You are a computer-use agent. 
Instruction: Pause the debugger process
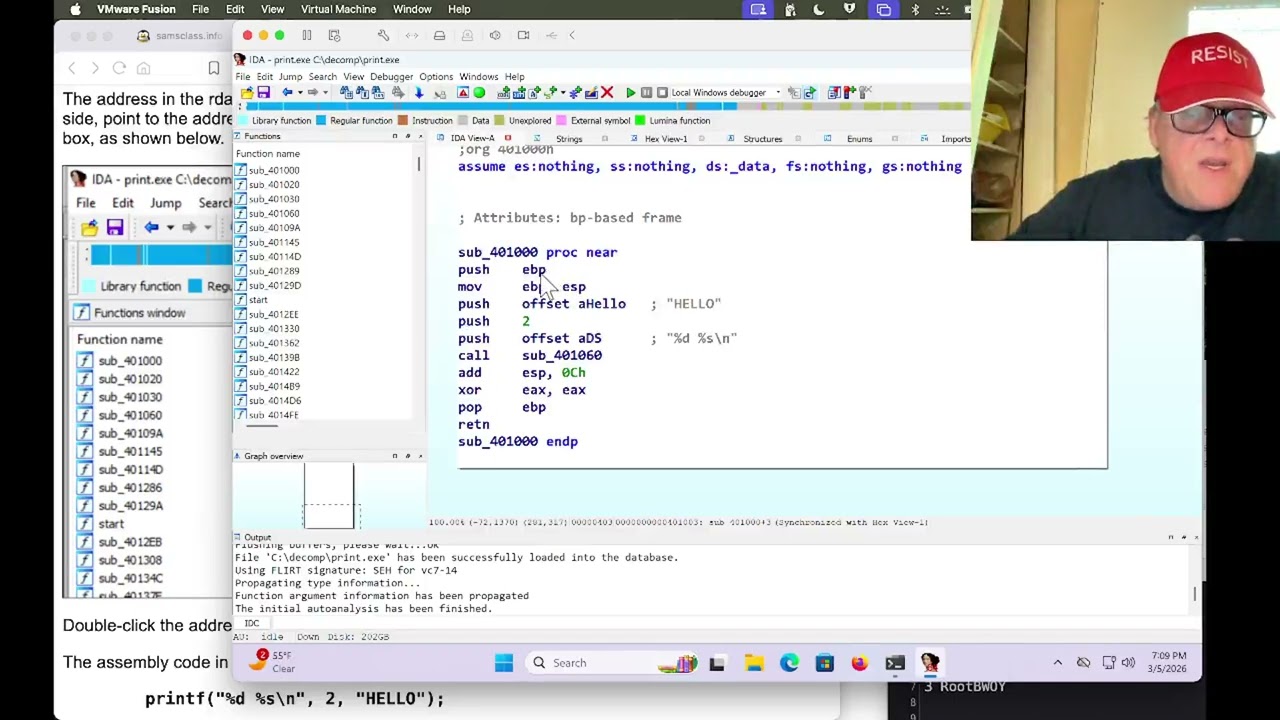(x=646, y=93)
